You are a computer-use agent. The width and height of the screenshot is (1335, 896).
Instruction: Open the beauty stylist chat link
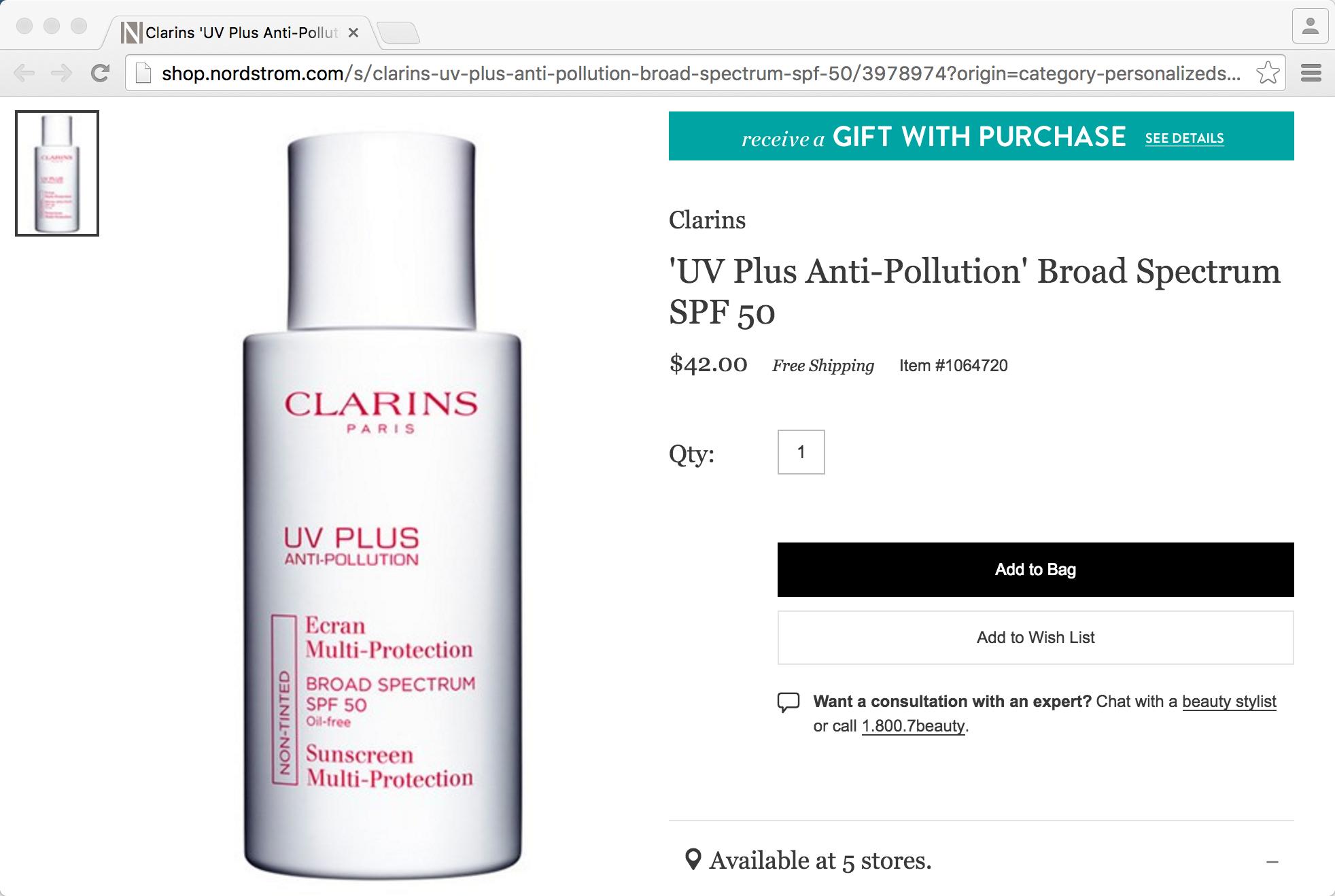click(1229, 702)
